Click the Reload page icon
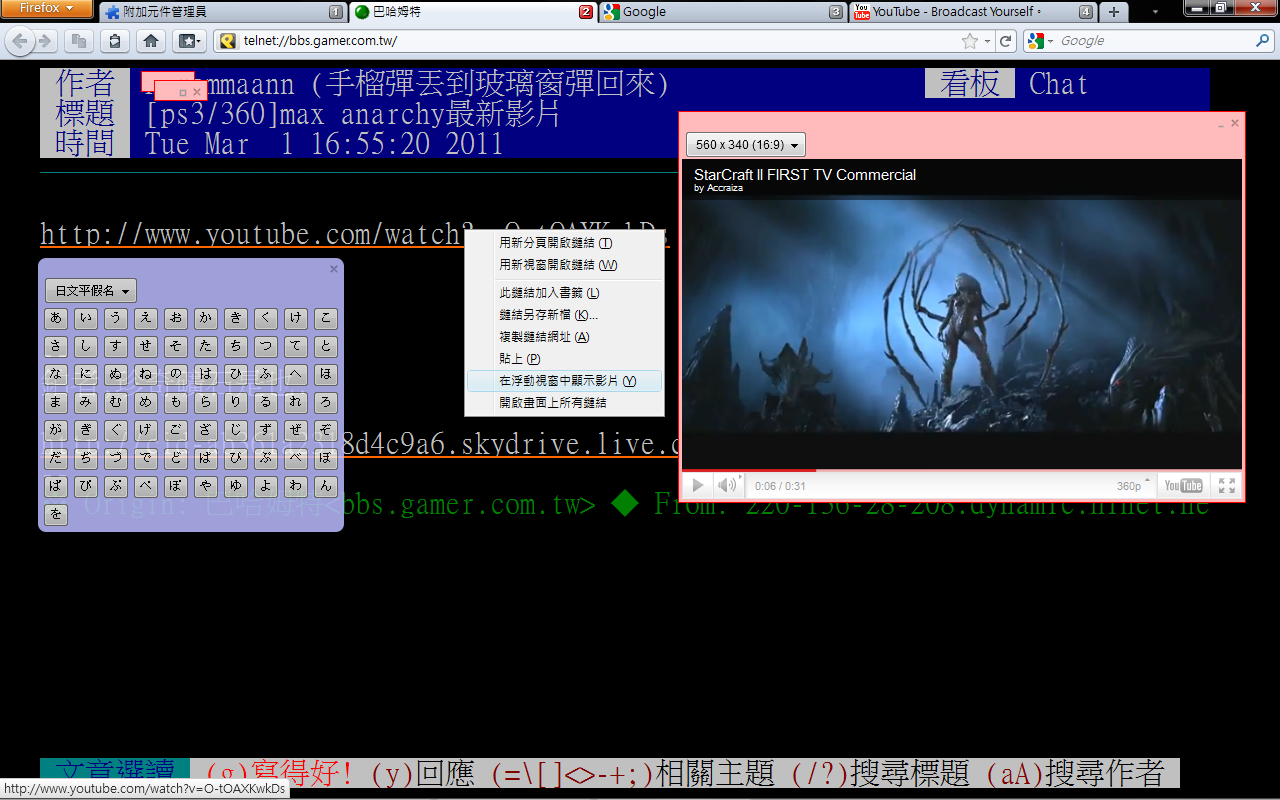 [1006, 41]
